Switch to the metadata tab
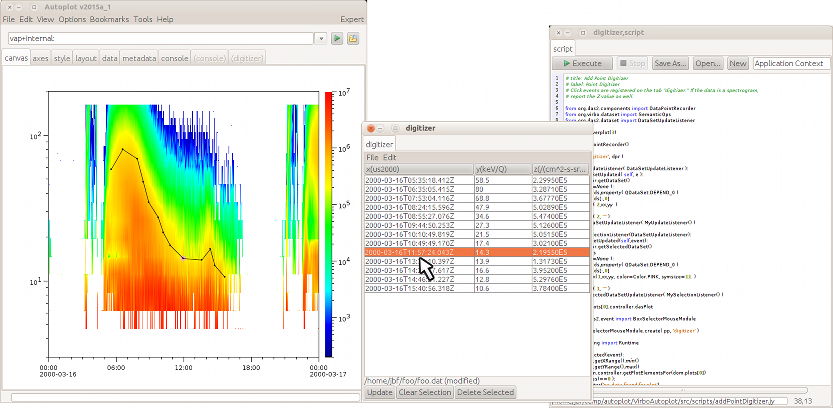Viewport: 833px width, 408px height. 139,59
